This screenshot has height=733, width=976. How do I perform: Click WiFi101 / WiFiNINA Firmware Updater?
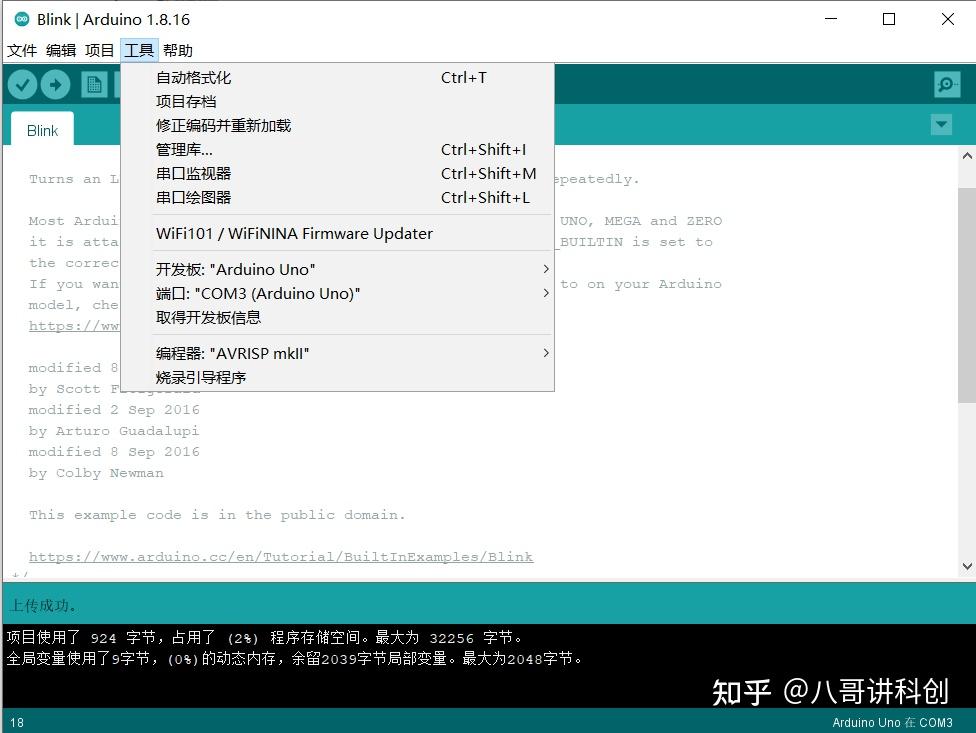295,233
